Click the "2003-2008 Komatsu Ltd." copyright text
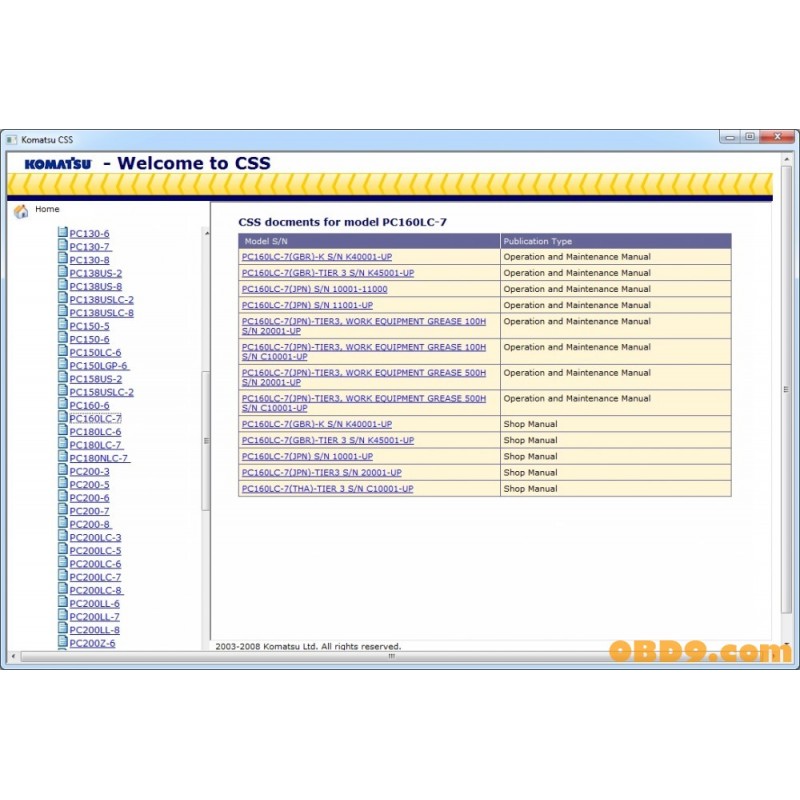The image size is (800, 800). click(308, 646)
